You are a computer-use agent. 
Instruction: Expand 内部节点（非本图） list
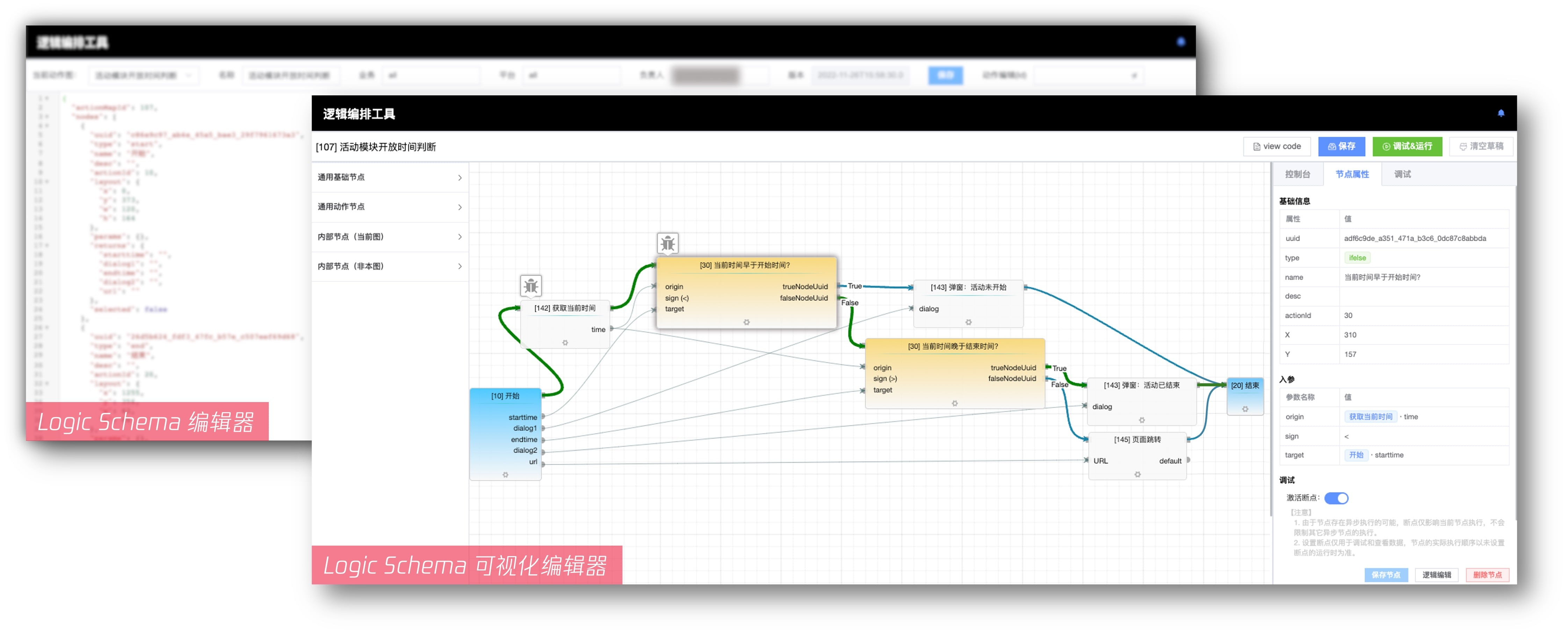click(x=390, y=267)
